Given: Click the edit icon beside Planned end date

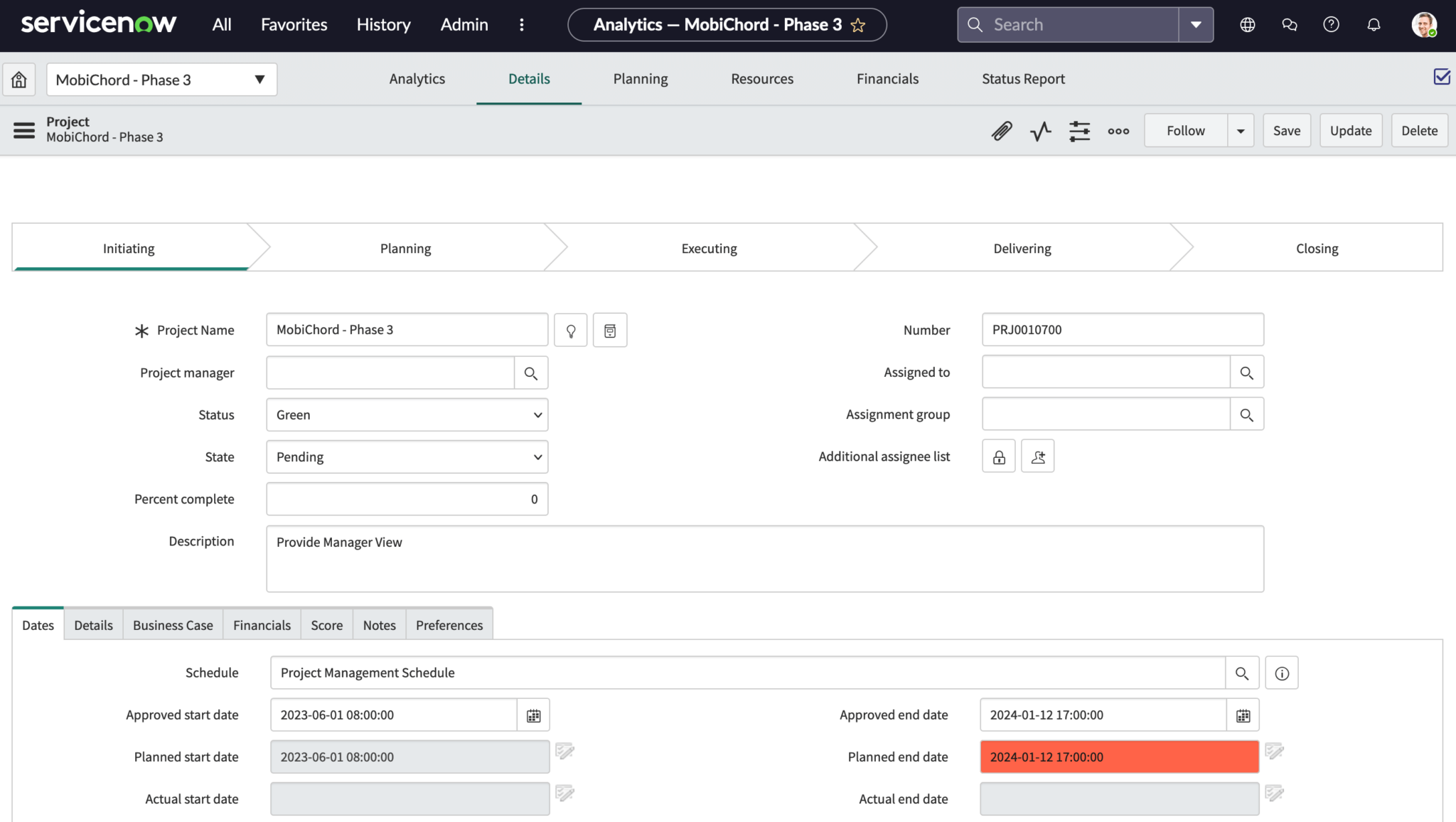Looking at the screenshot, I should [x=1275, y=751].
